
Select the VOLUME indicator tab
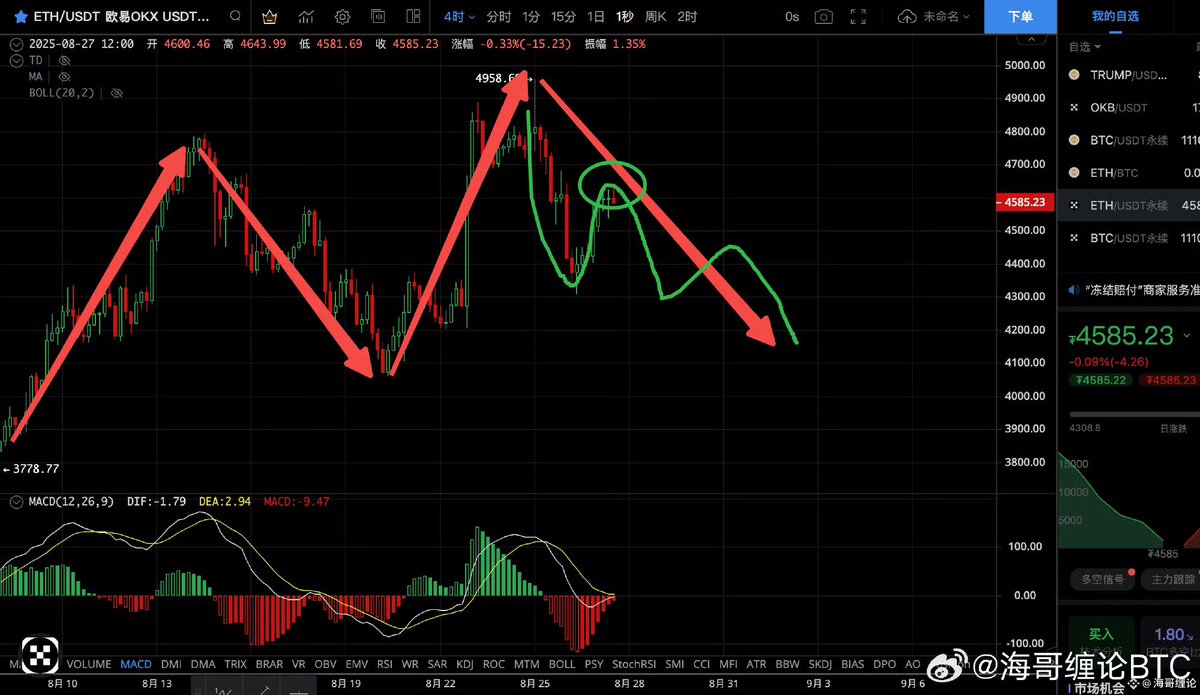pyautogui.click(x=89, y=664)
